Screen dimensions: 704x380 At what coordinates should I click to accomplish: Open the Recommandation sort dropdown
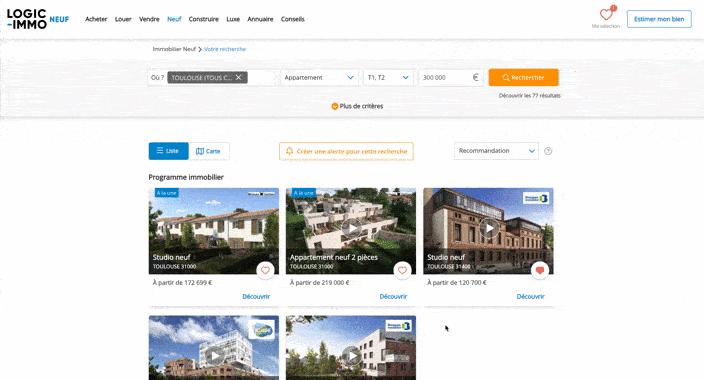(496, 151)
